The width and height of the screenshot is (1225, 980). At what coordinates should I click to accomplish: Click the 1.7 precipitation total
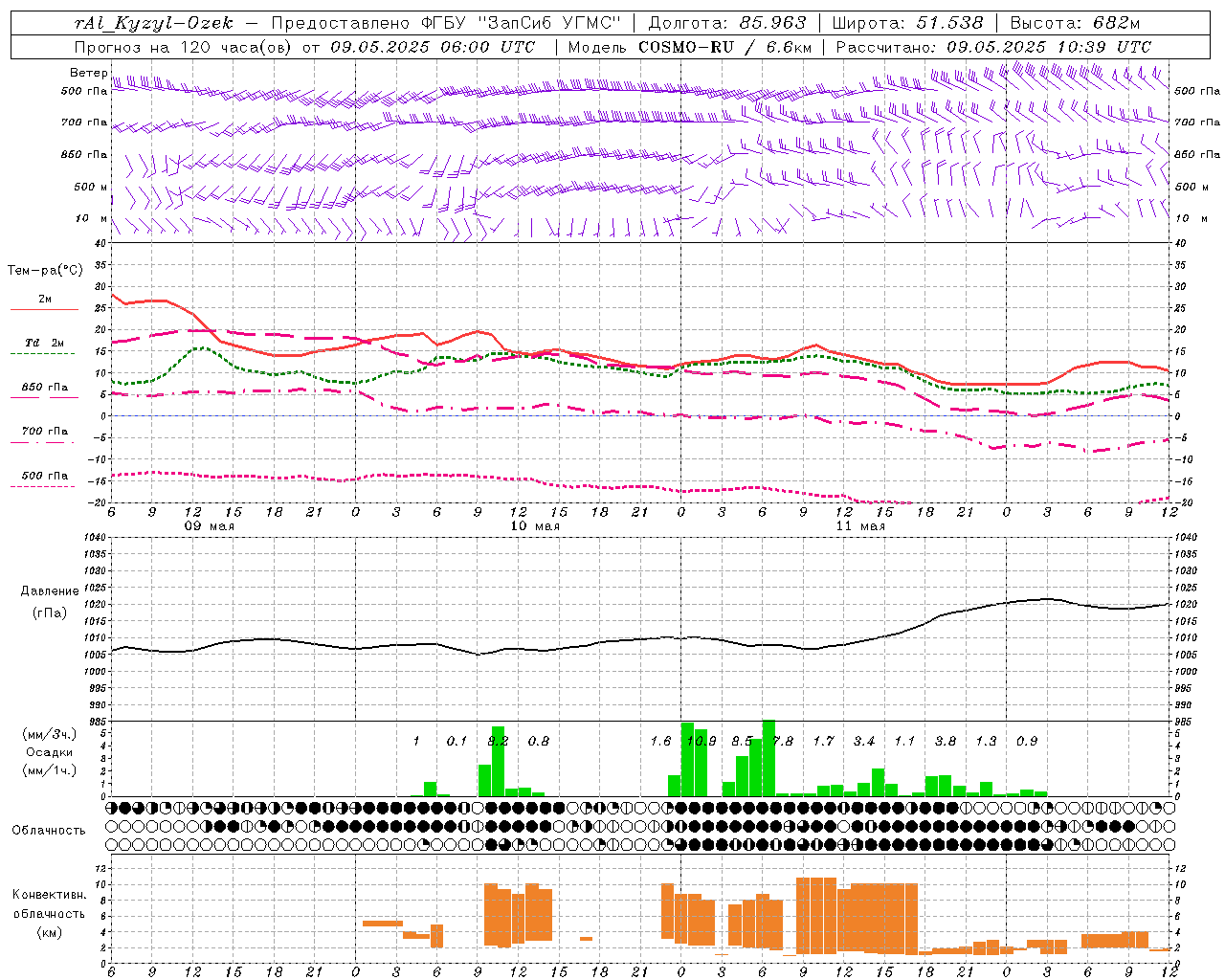click(824, 742)
